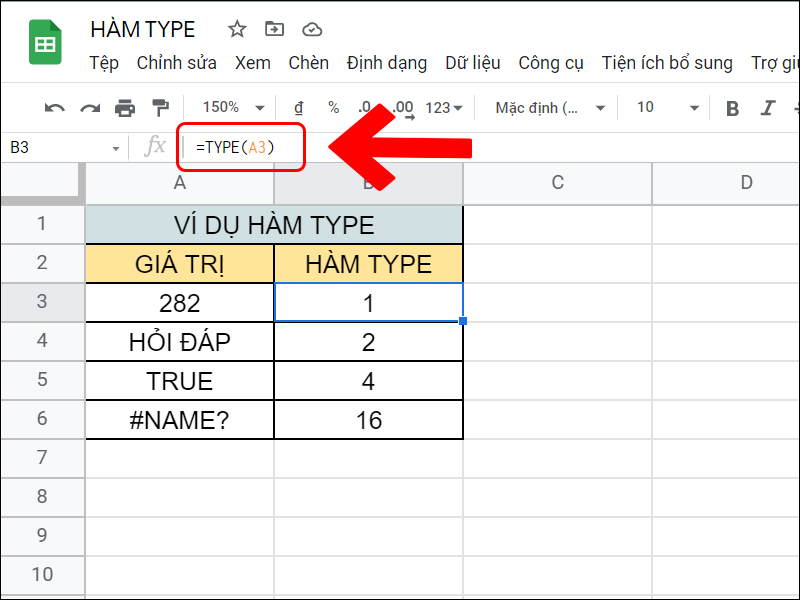
Task: Star the HÀM TYPE document
Action: pos(237,29)
